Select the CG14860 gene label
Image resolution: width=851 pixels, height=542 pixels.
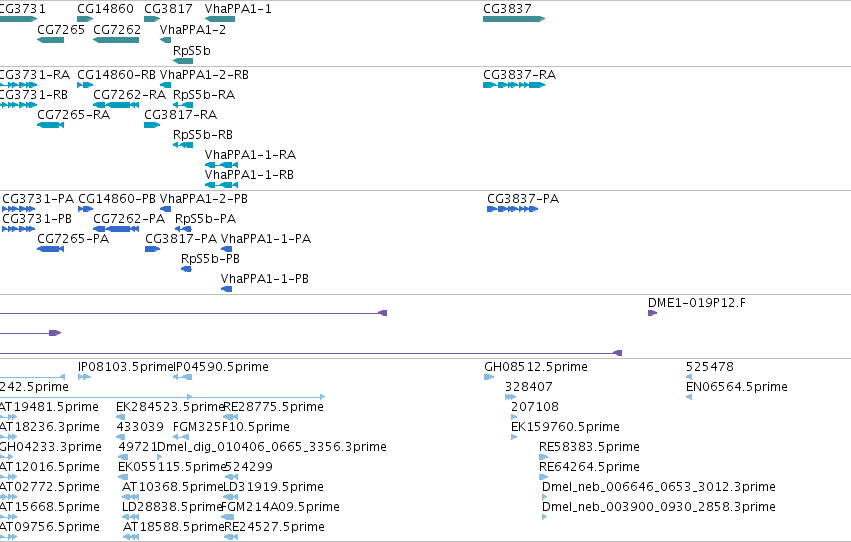105,9
